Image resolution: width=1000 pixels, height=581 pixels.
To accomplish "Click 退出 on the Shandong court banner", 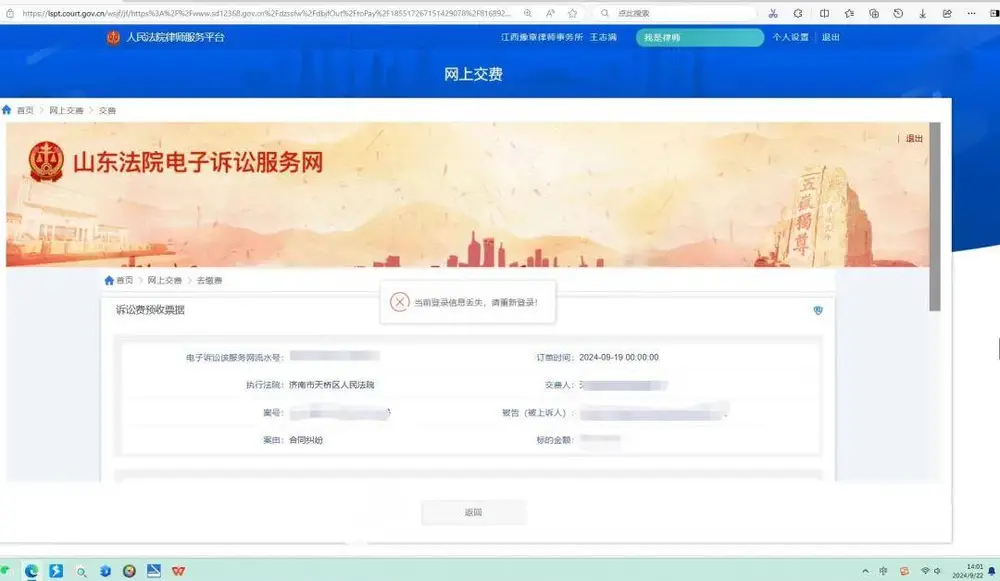I will point(914,138).
